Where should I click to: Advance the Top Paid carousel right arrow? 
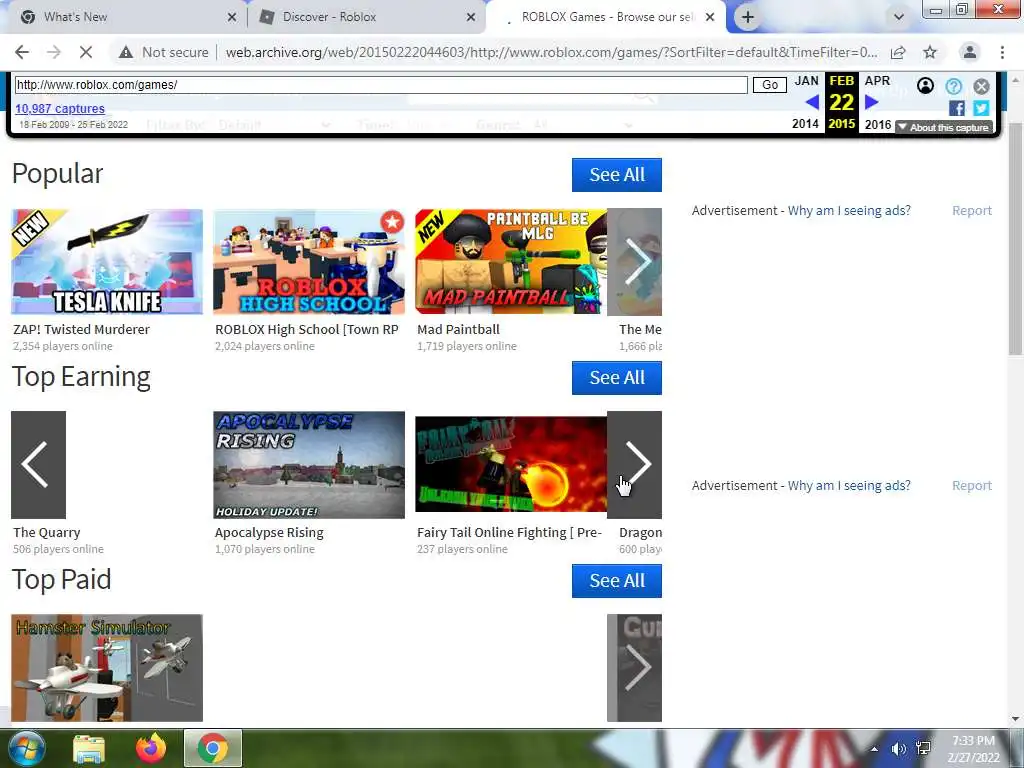click(634, 668)
